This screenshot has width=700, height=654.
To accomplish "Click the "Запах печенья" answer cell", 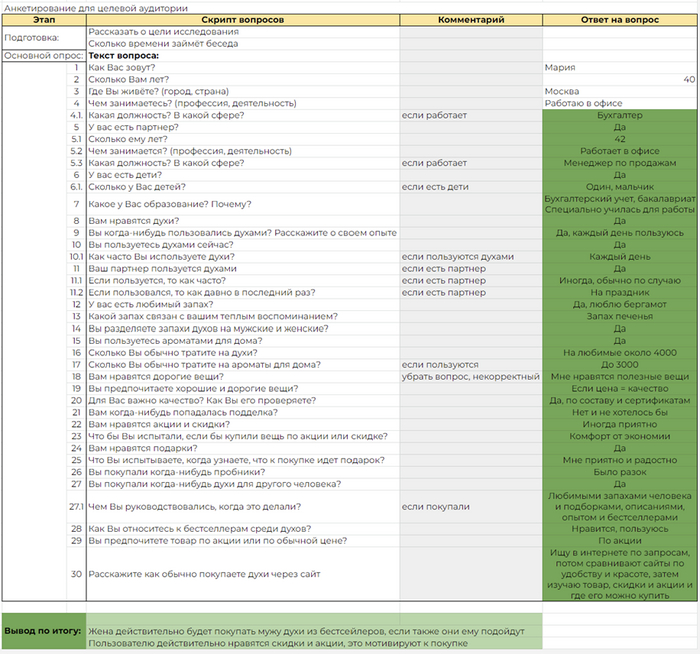I will tap(619, 317).
